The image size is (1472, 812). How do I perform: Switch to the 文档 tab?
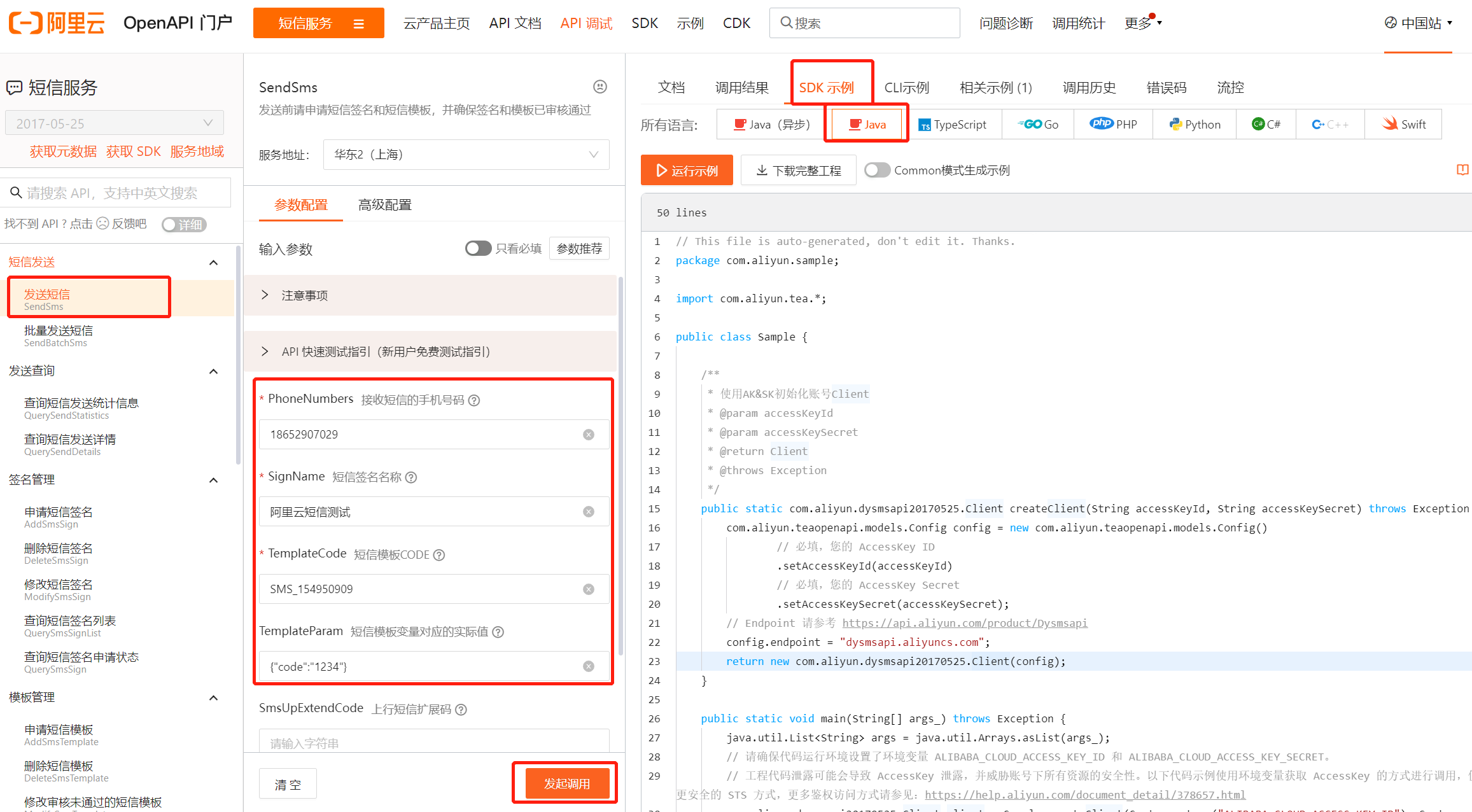[671, 87]
